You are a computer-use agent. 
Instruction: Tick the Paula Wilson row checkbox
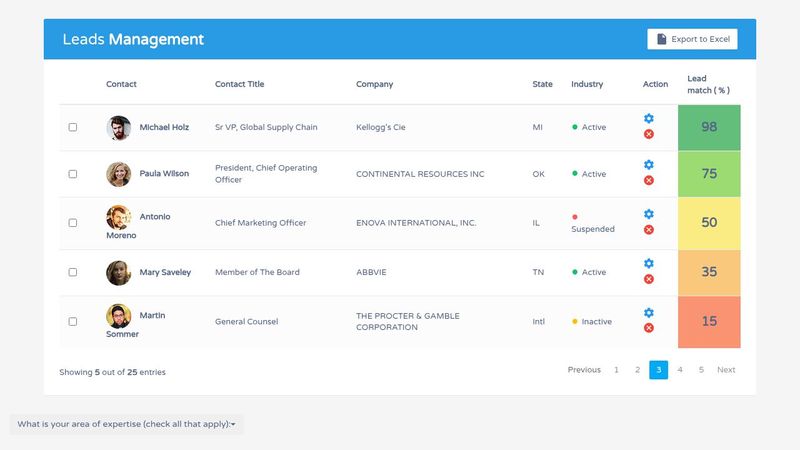pos(73,174)
